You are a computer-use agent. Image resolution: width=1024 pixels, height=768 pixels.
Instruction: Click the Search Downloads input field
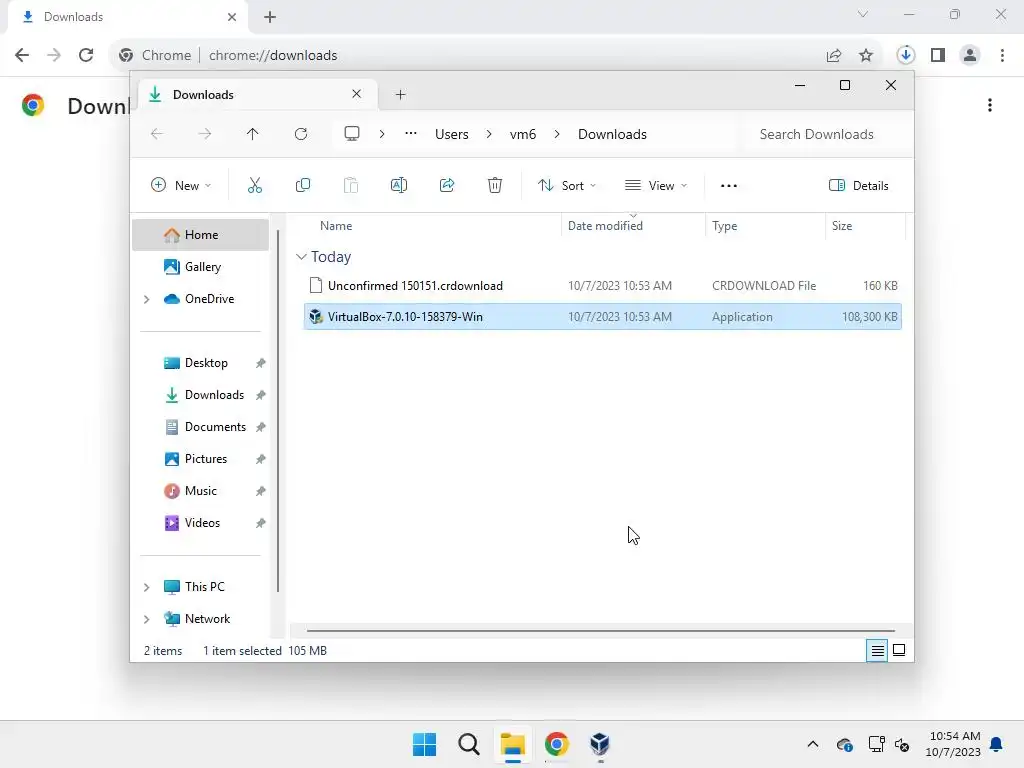tap(825, 134)
